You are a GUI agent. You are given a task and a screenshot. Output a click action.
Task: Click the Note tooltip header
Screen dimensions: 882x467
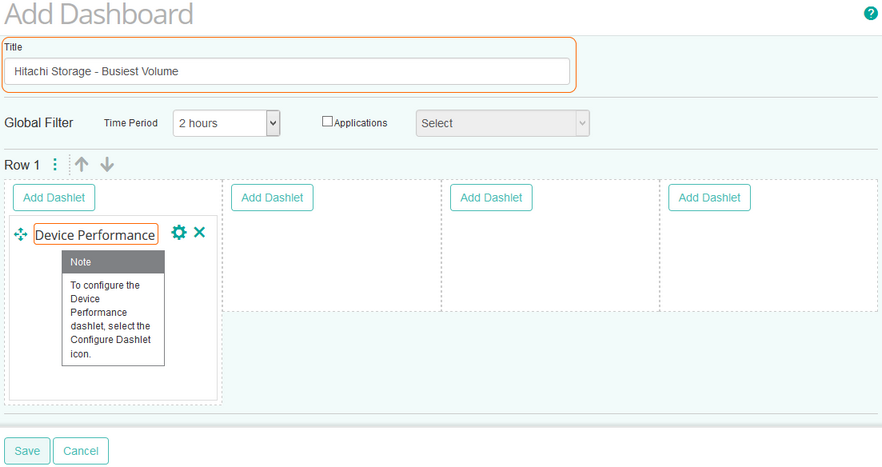(x=113, y=262)
